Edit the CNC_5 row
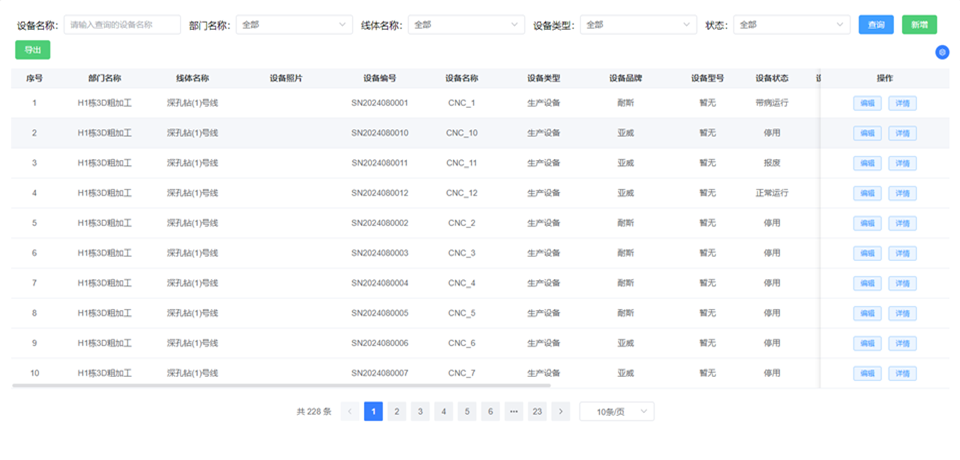The height and width of the screenshot is (460, 960). pos(868,314)
